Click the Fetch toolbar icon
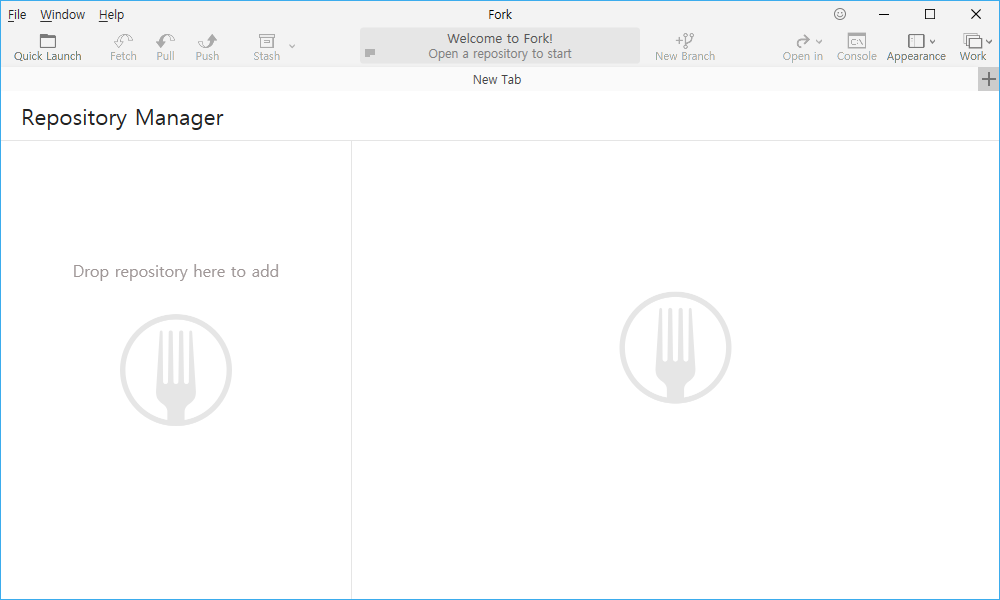This screenshot has width=1000, height=600. click(x=123, y=41)
